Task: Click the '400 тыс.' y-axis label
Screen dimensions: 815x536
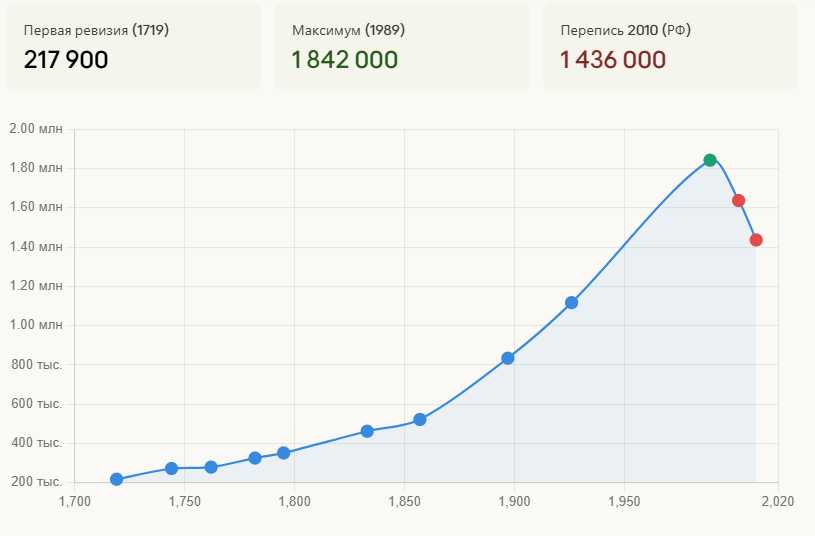Action: (37, 443)
